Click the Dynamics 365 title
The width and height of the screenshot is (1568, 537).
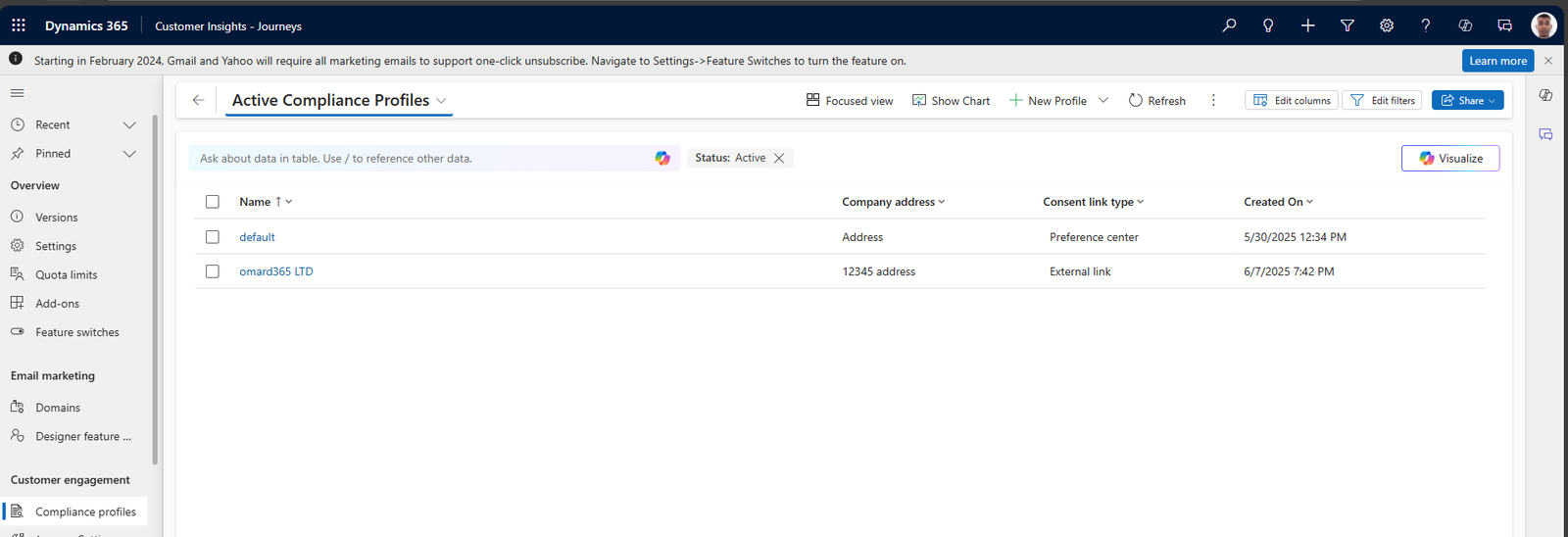[86, 25]
